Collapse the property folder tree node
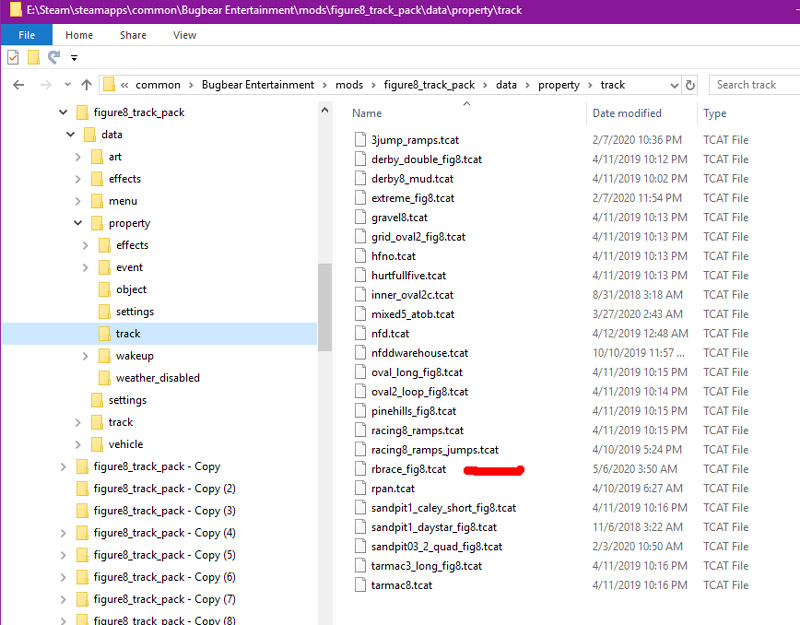This screenshot has width=800, height=625. 78,223
